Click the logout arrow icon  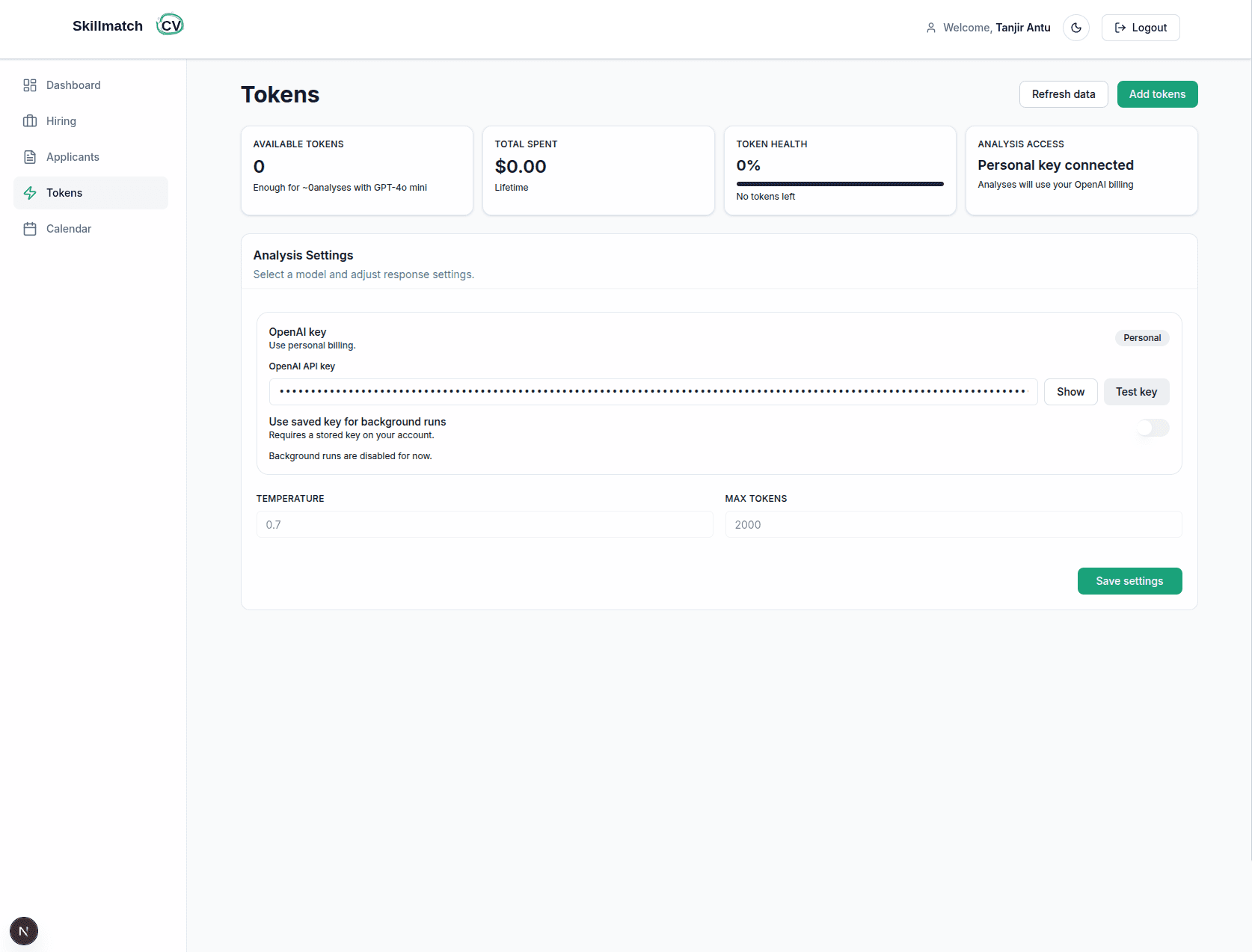(1120, 27)
